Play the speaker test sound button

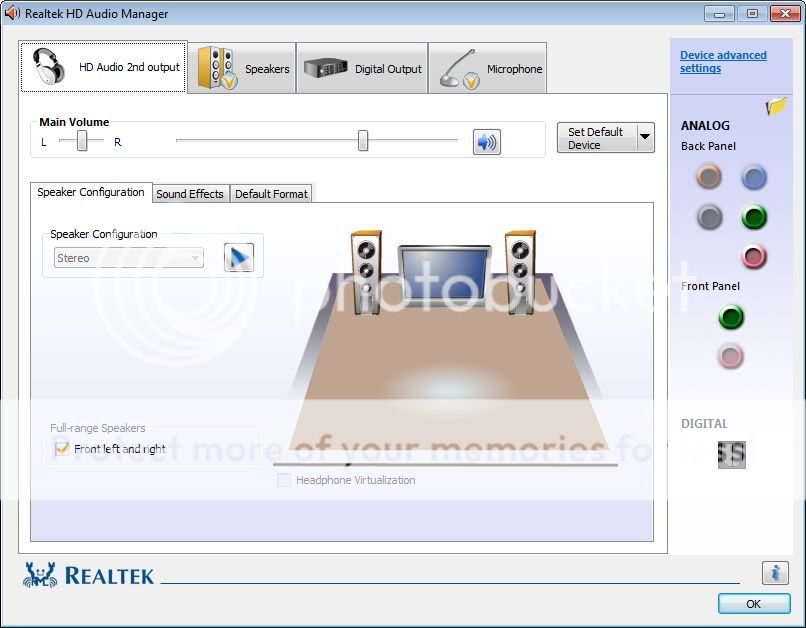click(x=239, y=257)
